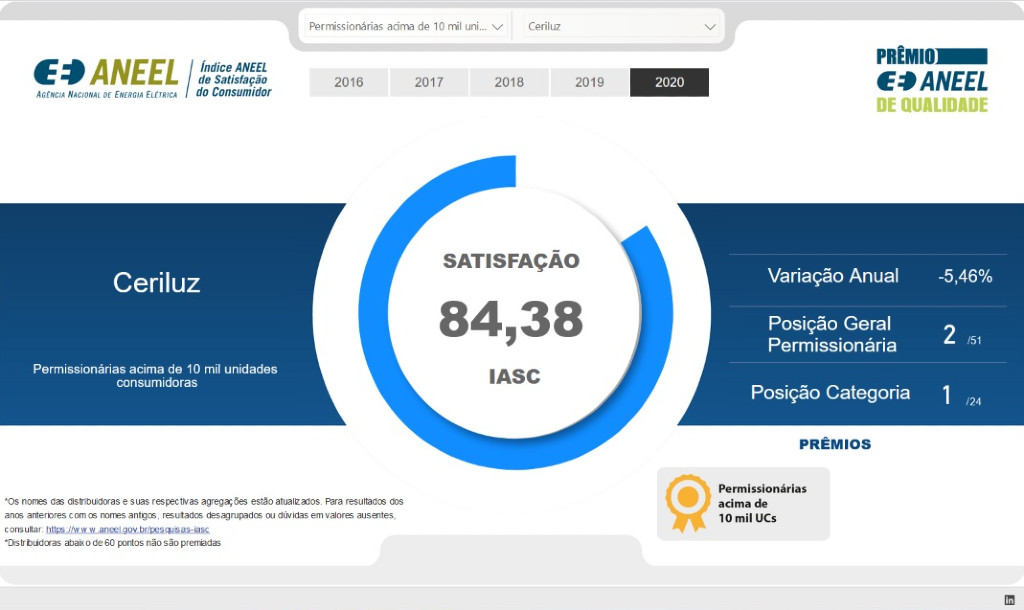The height and width of the screenshot is (610, 1024).
Task: Click the 84,38 satisfaction score
Action: (x=511, y=319)
